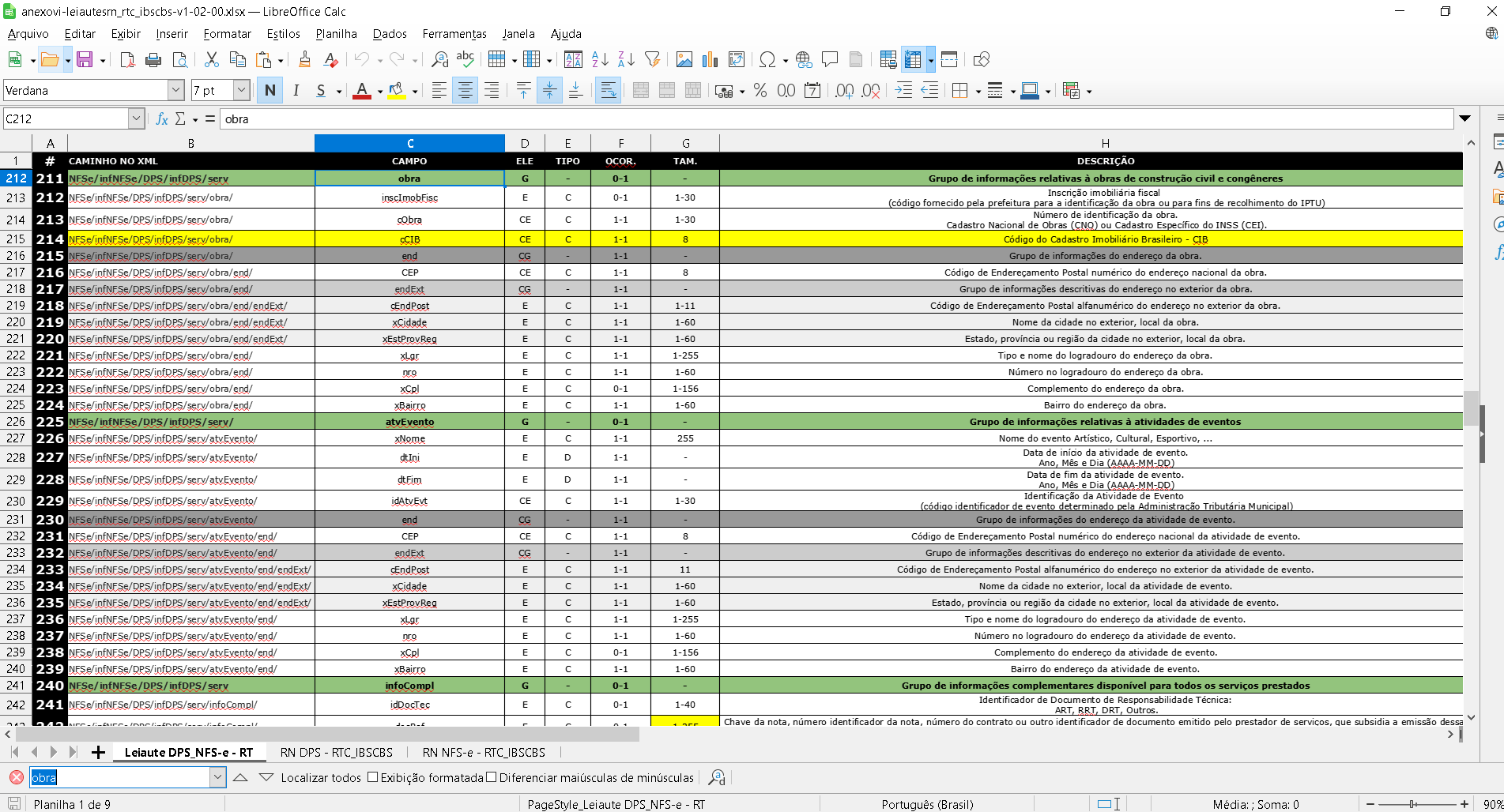Image resolution: width=1504 pixels, height=812 pixels.
Task: Switch to the RN DPS - RTC_IBSCBS sheet tab
Action: pos(336,753)
